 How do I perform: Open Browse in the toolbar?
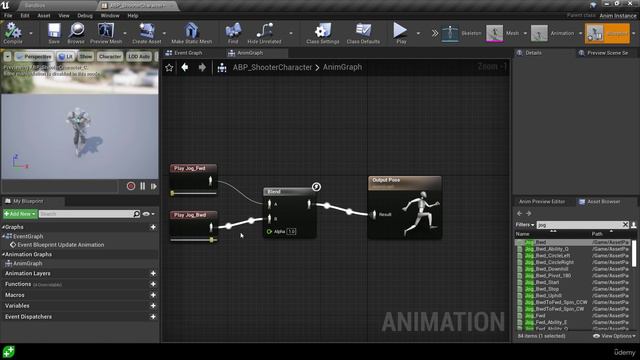[76, 33]
